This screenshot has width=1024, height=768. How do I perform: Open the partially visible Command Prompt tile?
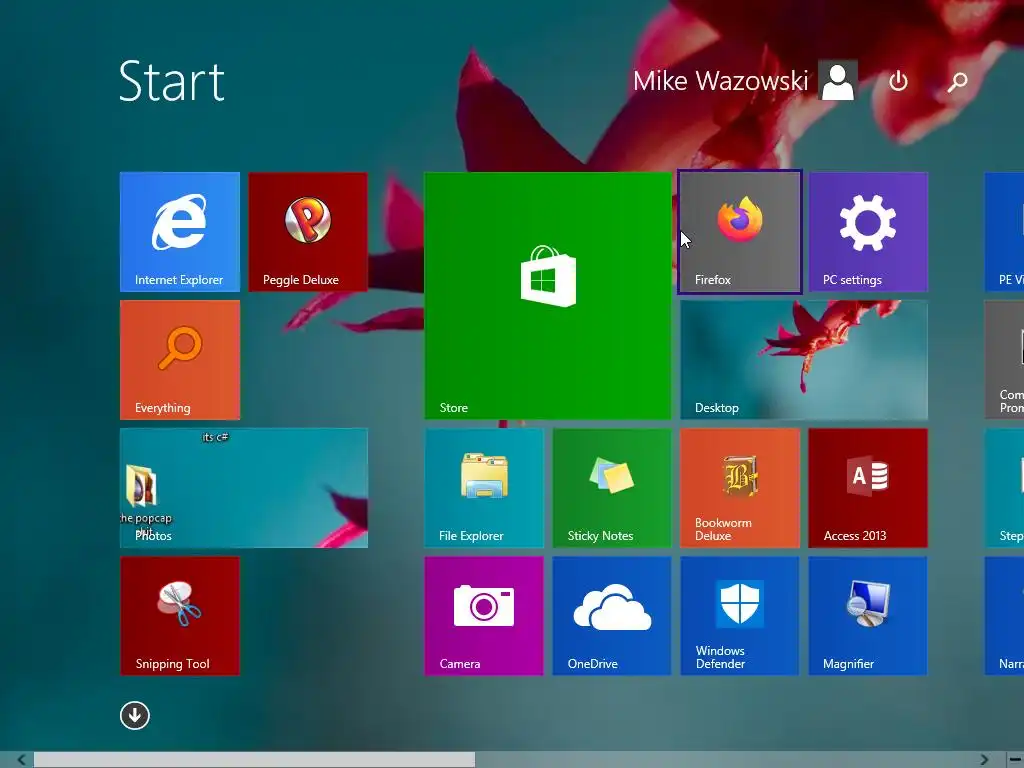click(x=1004, y=360)
